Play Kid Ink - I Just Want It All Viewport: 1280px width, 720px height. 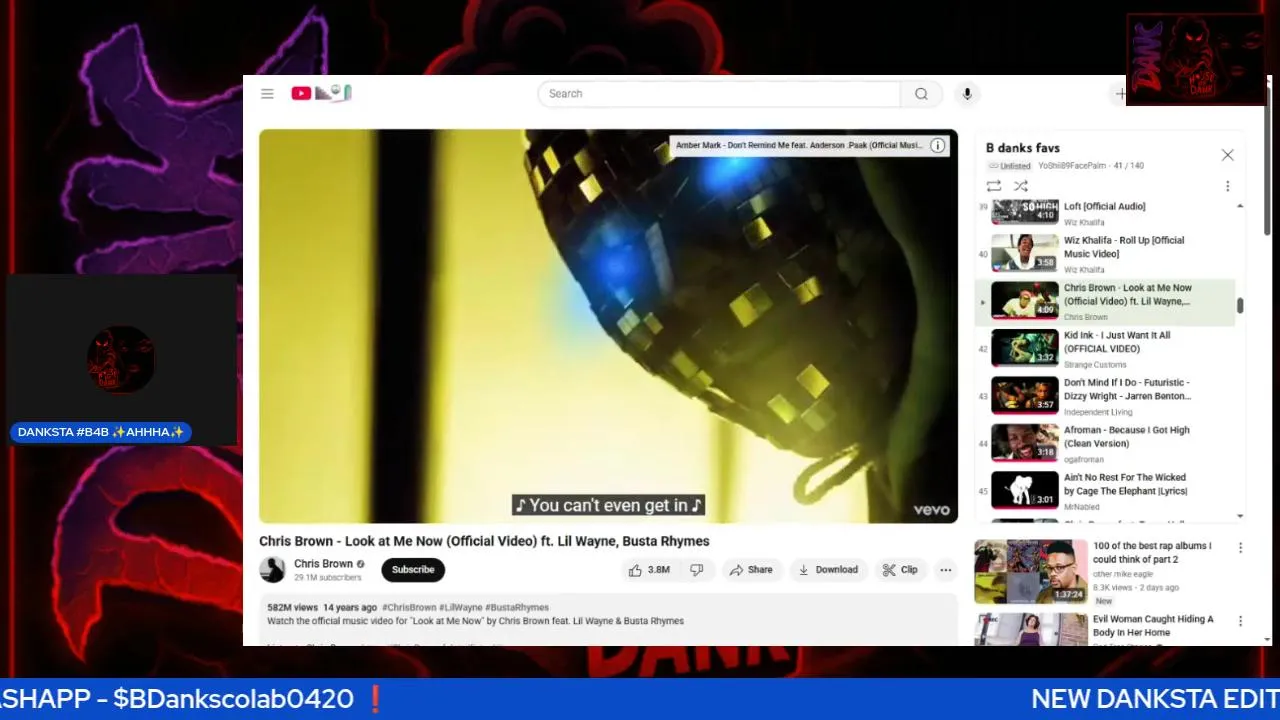[1105, 349]
